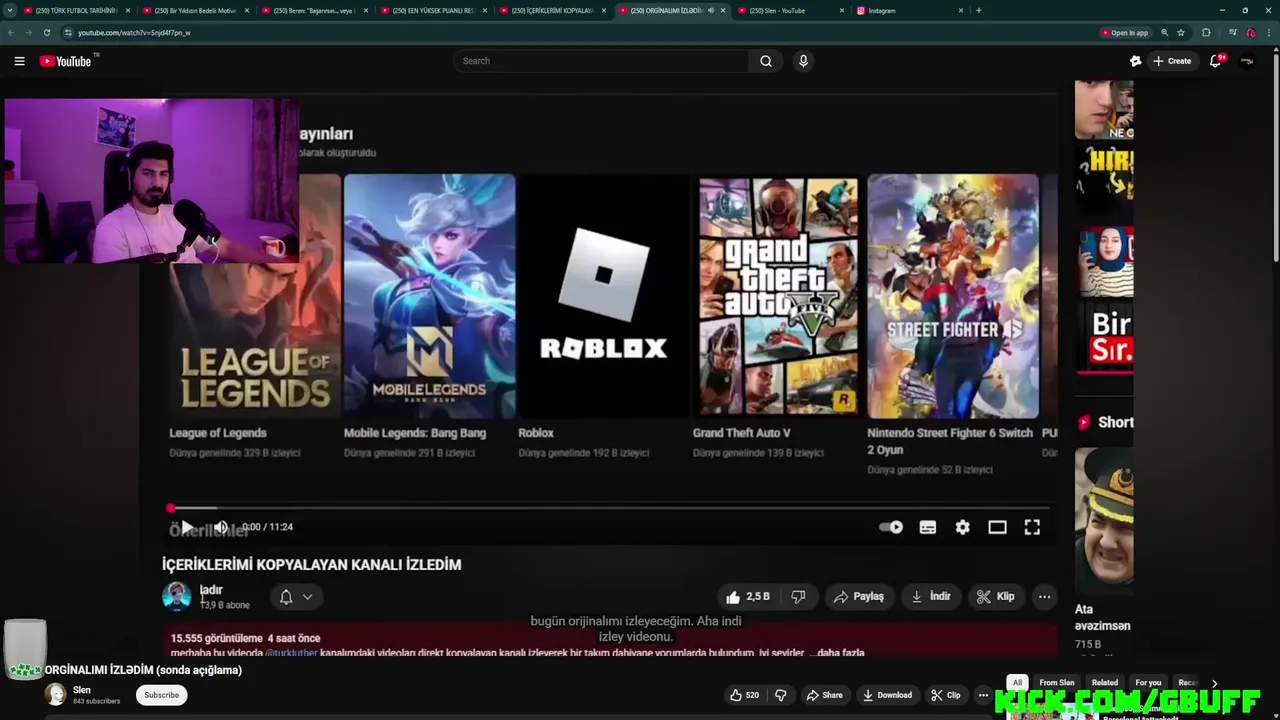The image size is (1280, 720).
Task: Click the star-shaped icon beside Create
Action: pos(1135,61)
